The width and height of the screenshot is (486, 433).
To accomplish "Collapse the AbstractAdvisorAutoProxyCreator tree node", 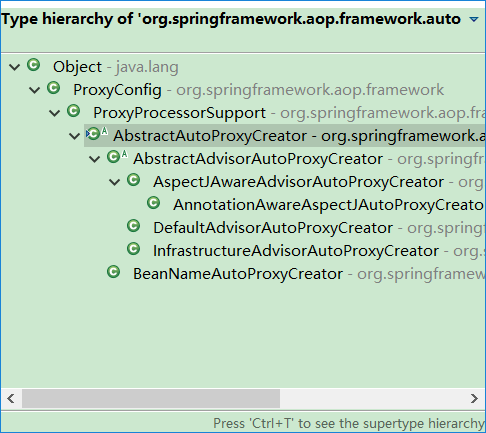I will 95,159.
